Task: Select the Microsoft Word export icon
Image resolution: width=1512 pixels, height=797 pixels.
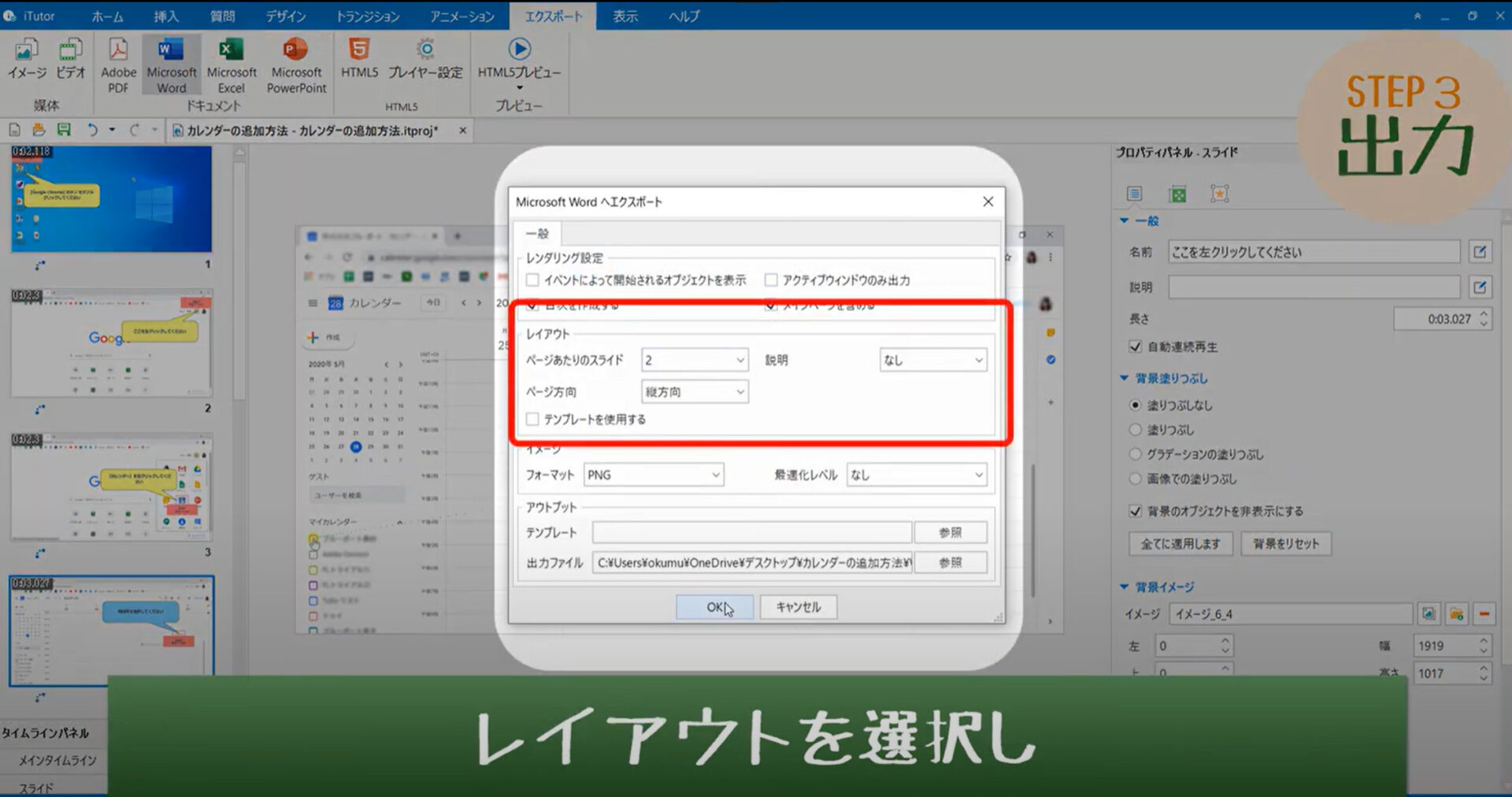Action: point(170,63)
